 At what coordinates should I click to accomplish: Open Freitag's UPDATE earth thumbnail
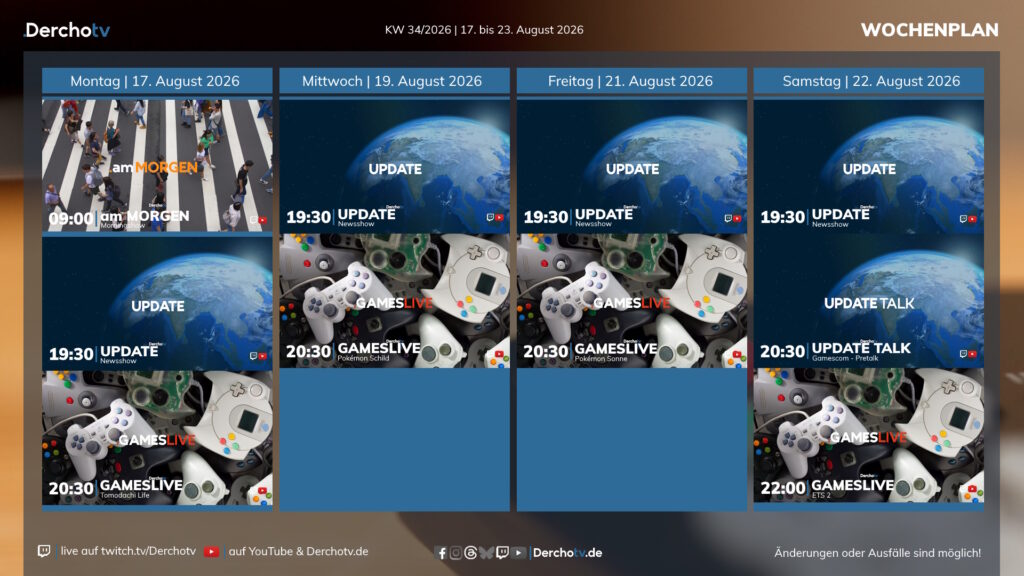632,166
